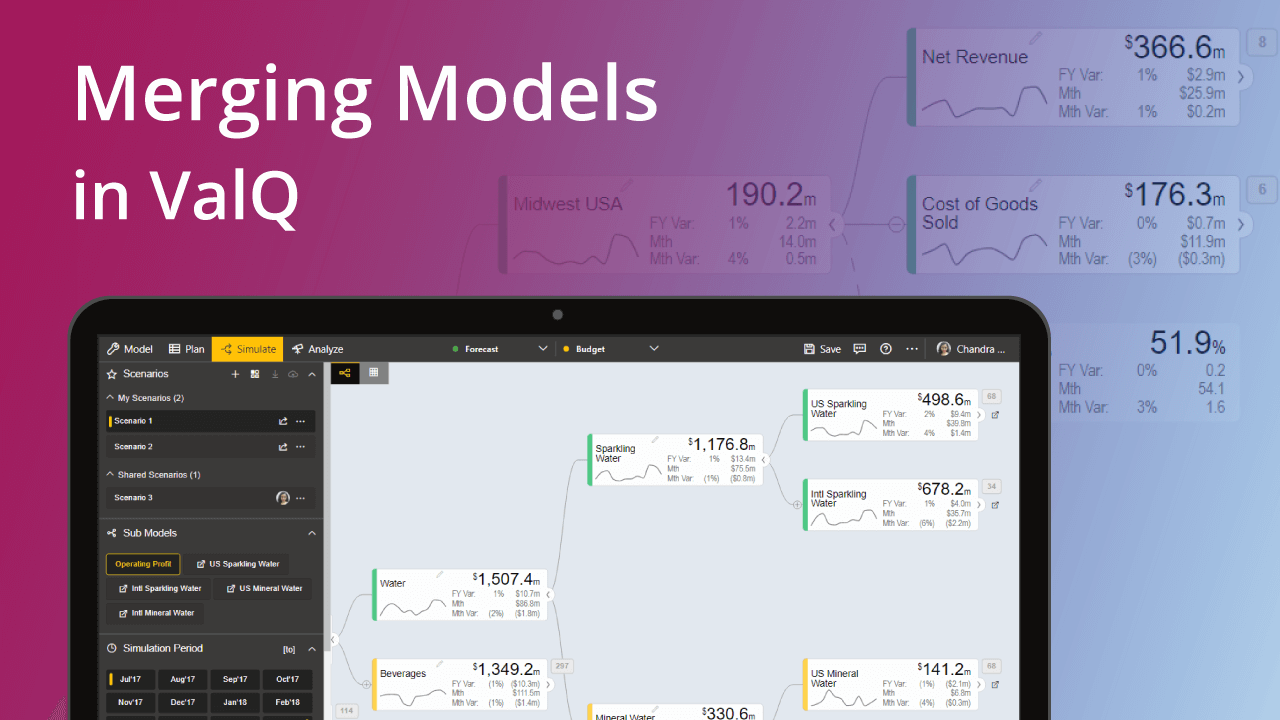Open the Intl Mineral Water sub model

[155, 613]
